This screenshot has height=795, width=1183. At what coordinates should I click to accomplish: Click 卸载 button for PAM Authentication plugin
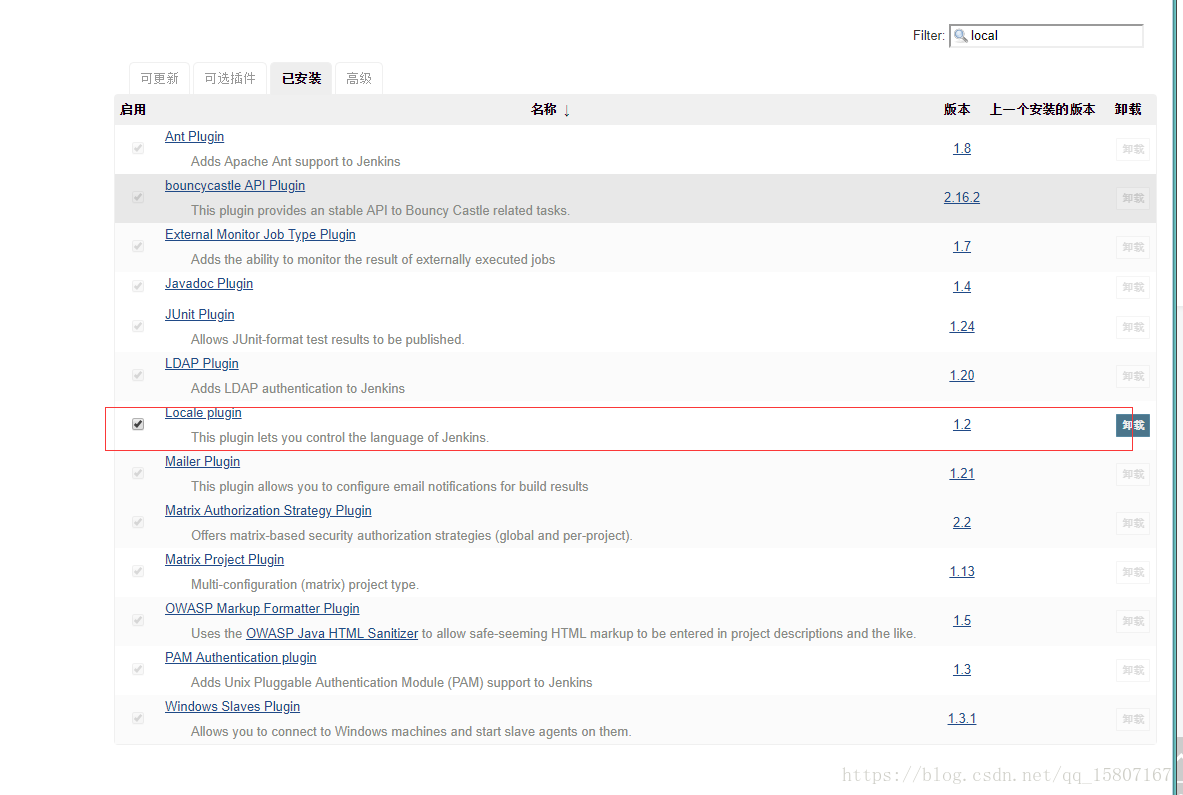(x=1132, y=671)
